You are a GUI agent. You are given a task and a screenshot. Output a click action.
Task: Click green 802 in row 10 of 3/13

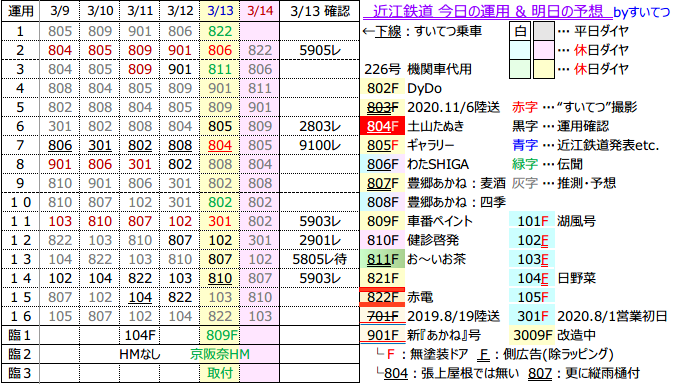pyautogui.click(x=220, y=202)
